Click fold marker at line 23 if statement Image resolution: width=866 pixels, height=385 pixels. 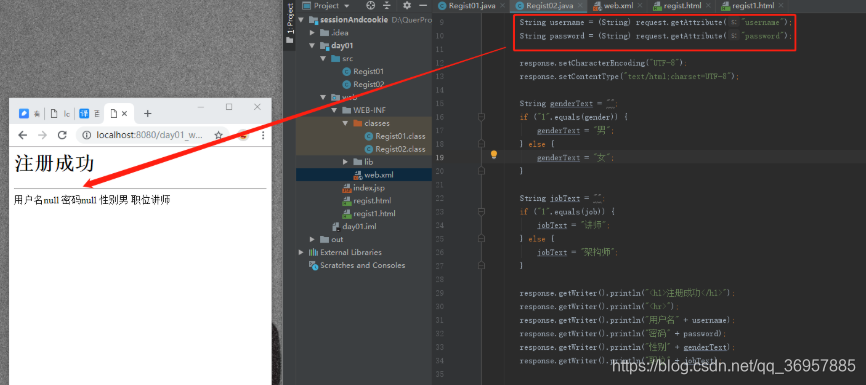pos(481,212)
